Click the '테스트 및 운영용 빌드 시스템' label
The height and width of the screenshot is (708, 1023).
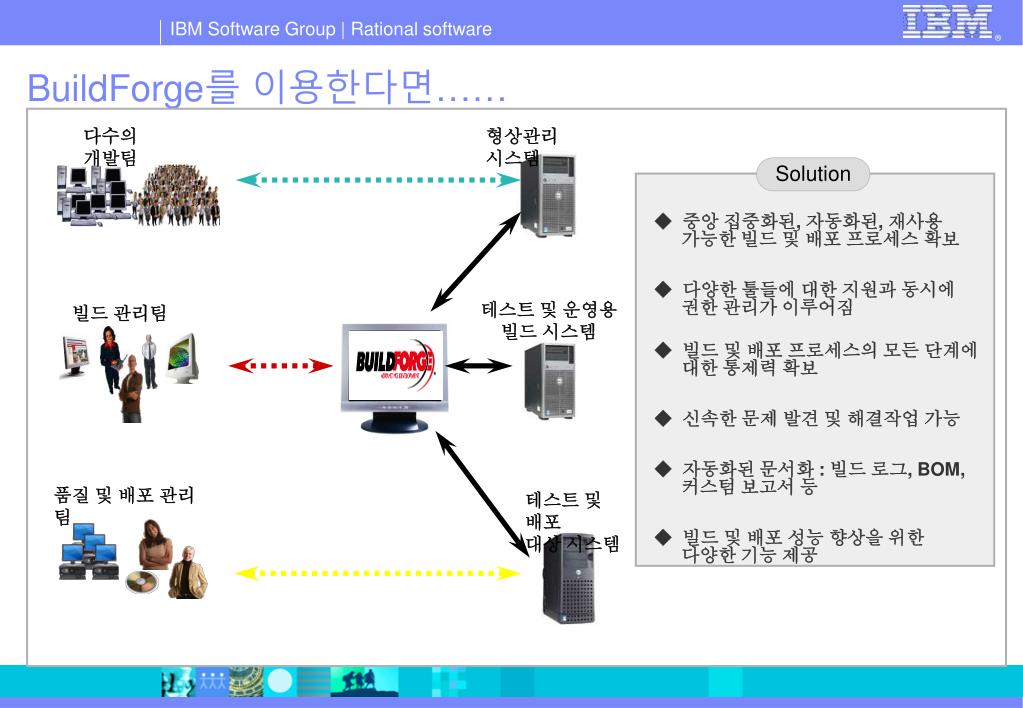[549, 320]
